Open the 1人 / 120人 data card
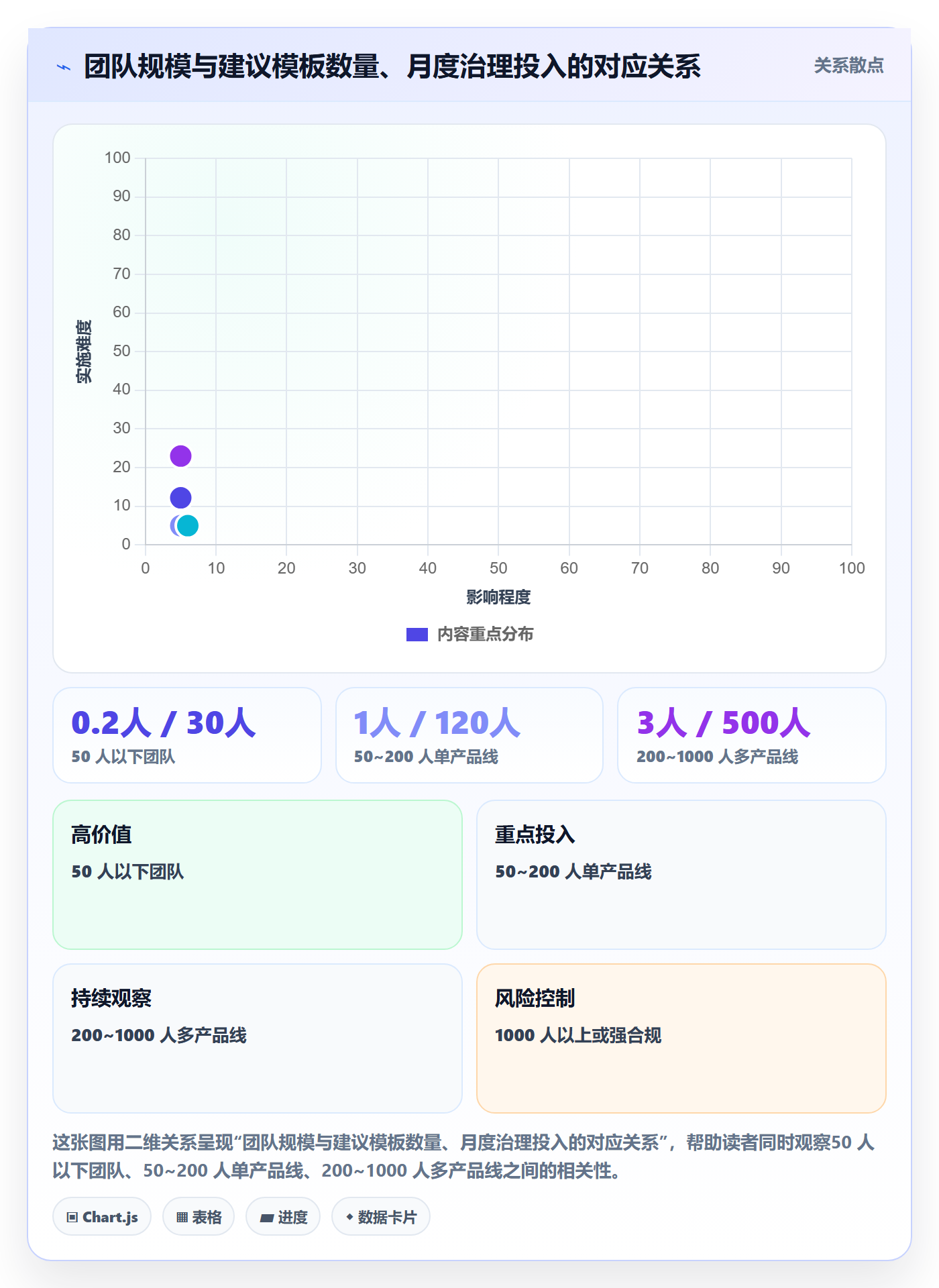Viewport: 939px width, 1288px height. [469, 735]
